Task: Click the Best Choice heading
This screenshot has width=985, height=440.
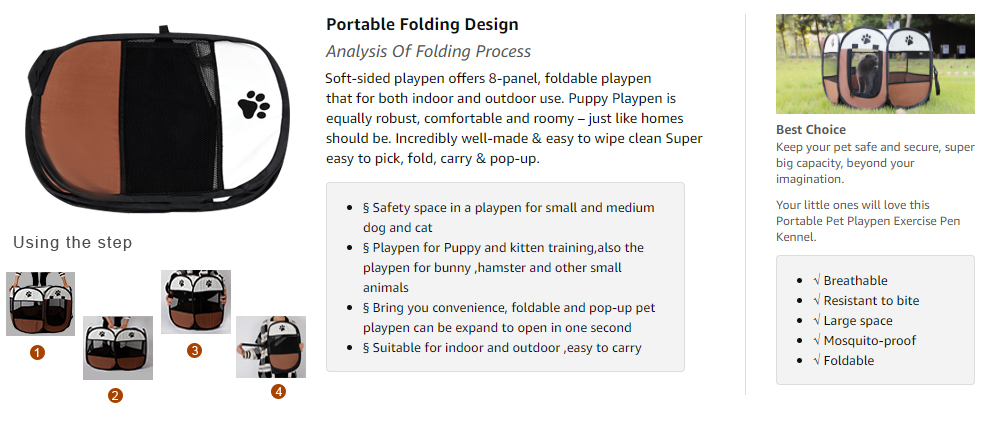Action: click(x=811, y=129)
